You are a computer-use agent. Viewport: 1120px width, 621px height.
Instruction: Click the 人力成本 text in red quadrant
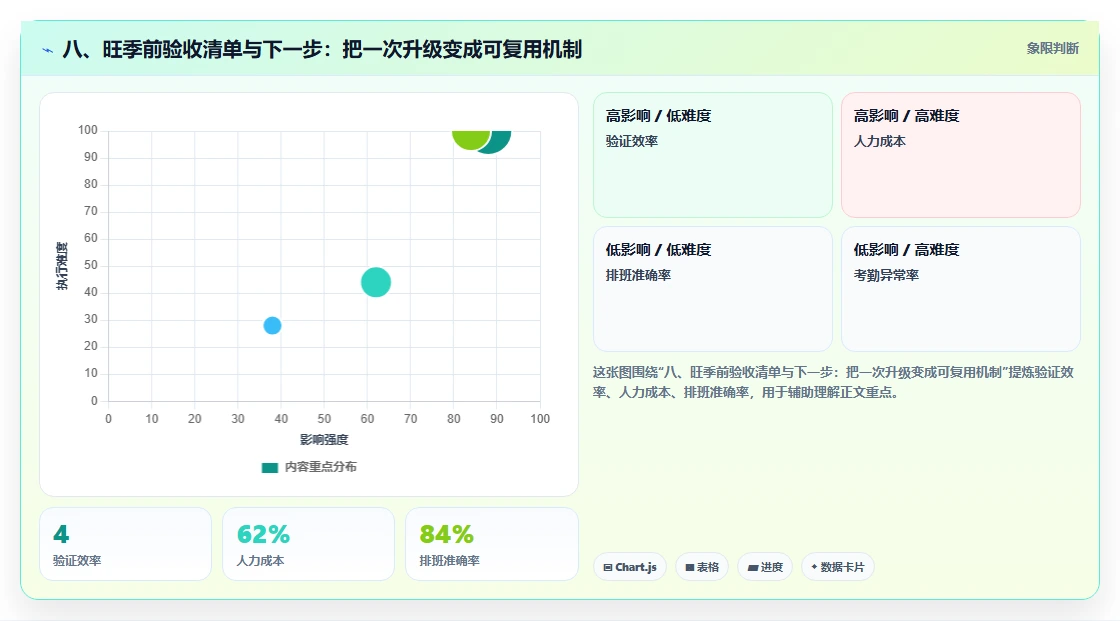(879, 141)
